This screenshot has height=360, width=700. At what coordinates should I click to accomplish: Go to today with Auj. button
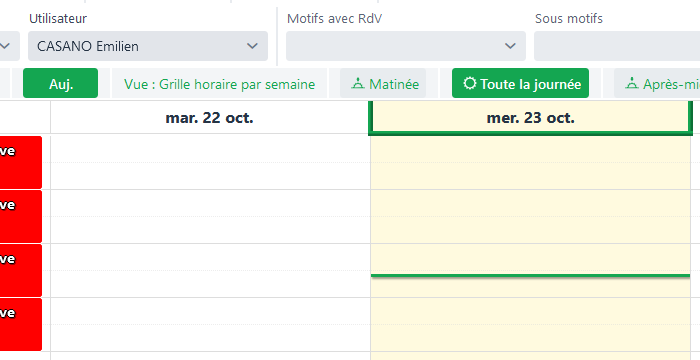coord(60,83)
